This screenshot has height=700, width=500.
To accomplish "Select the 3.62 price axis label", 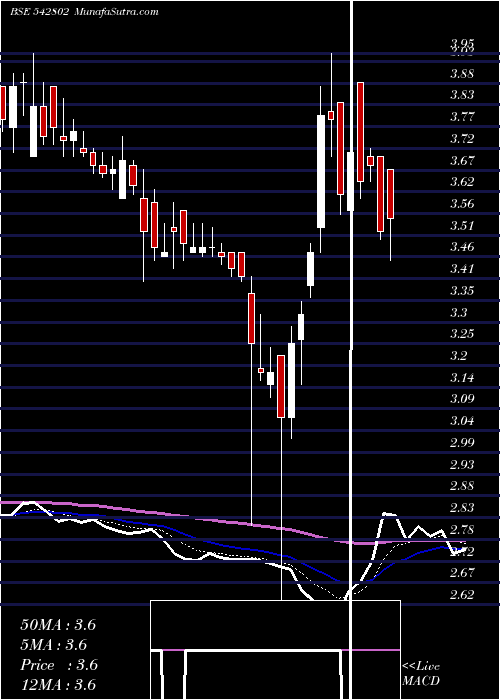I will click(462, 182).
